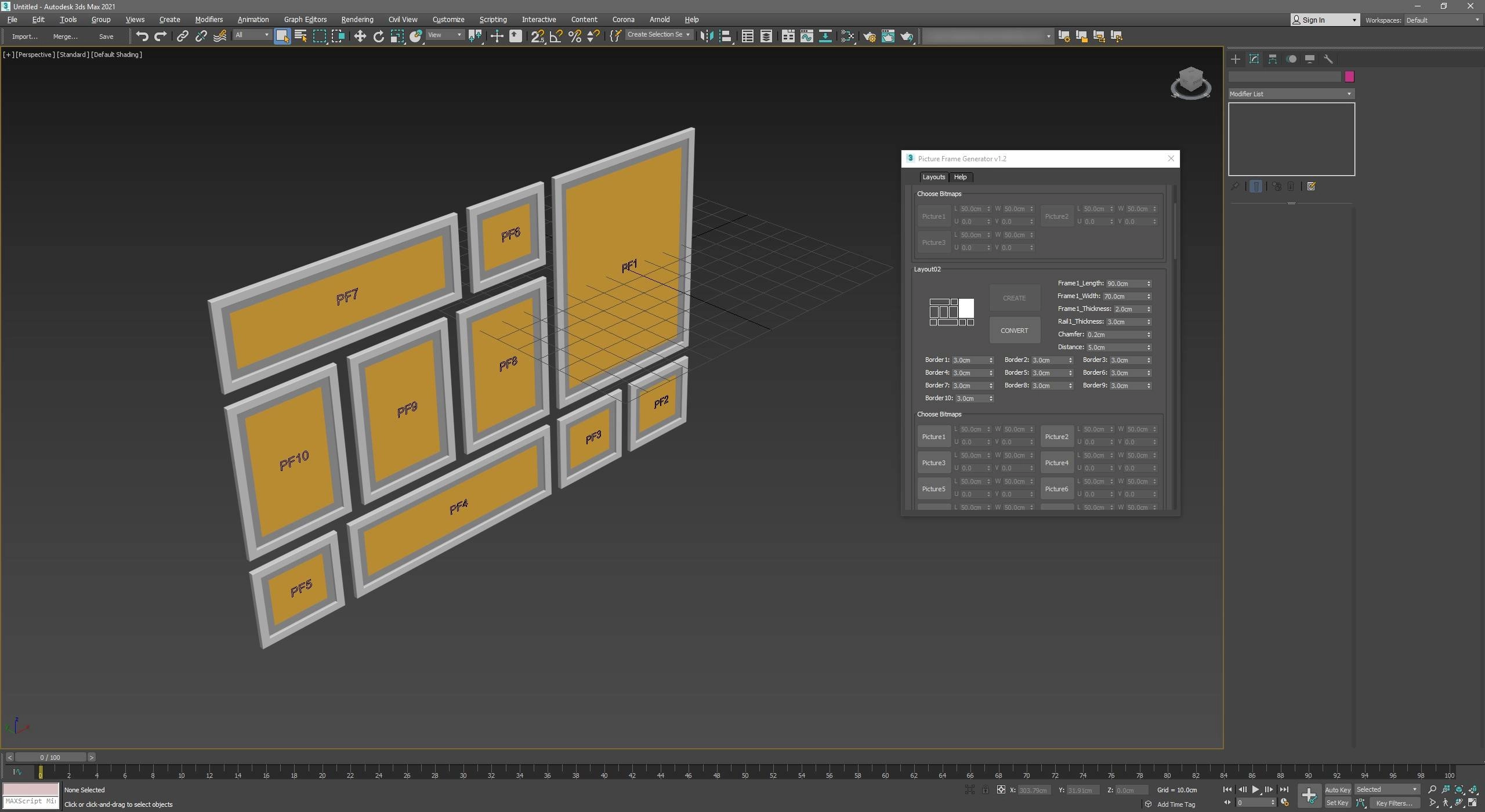Image resolution: width=1485 pixels, height=812 pixels.
Task: Switch to Help tab in Picture Frame Generator
Action: [960, 177]
